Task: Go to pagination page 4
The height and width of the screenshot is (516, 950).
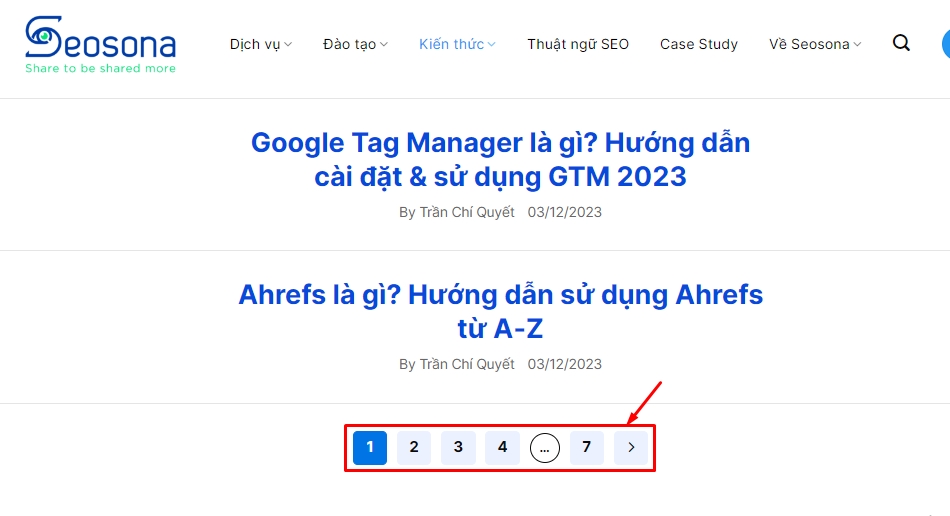Action: pyautogui.click(x=502, y=448)
